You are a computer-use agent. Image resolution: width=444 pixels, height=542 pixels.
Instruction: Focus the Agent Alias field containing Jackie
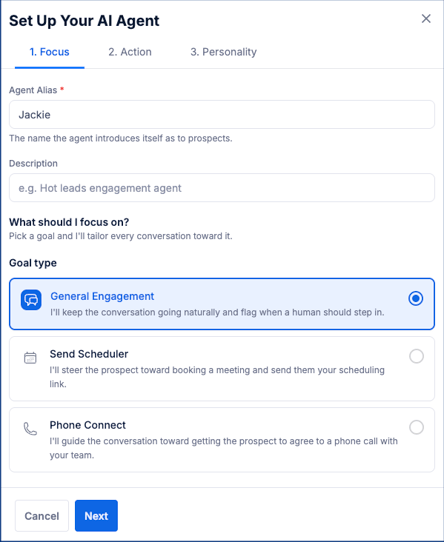coord(222,115)
